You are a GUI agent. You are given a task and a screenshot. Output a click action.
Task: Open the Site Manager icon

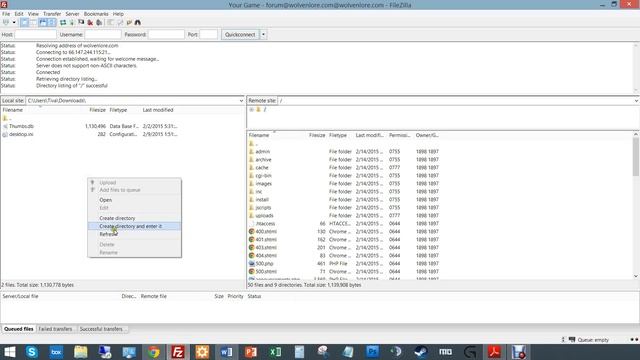click(6, 22)
